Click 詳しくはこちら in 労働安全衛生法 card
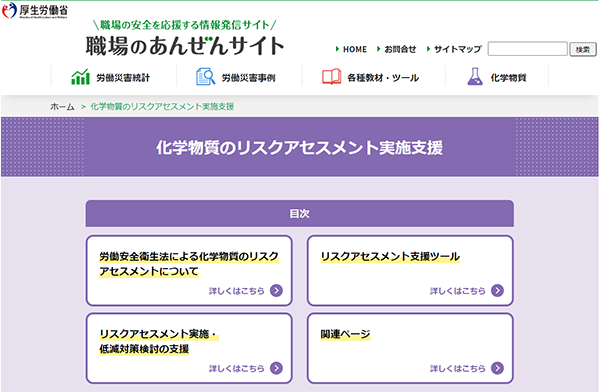 [x=236, y=291]
